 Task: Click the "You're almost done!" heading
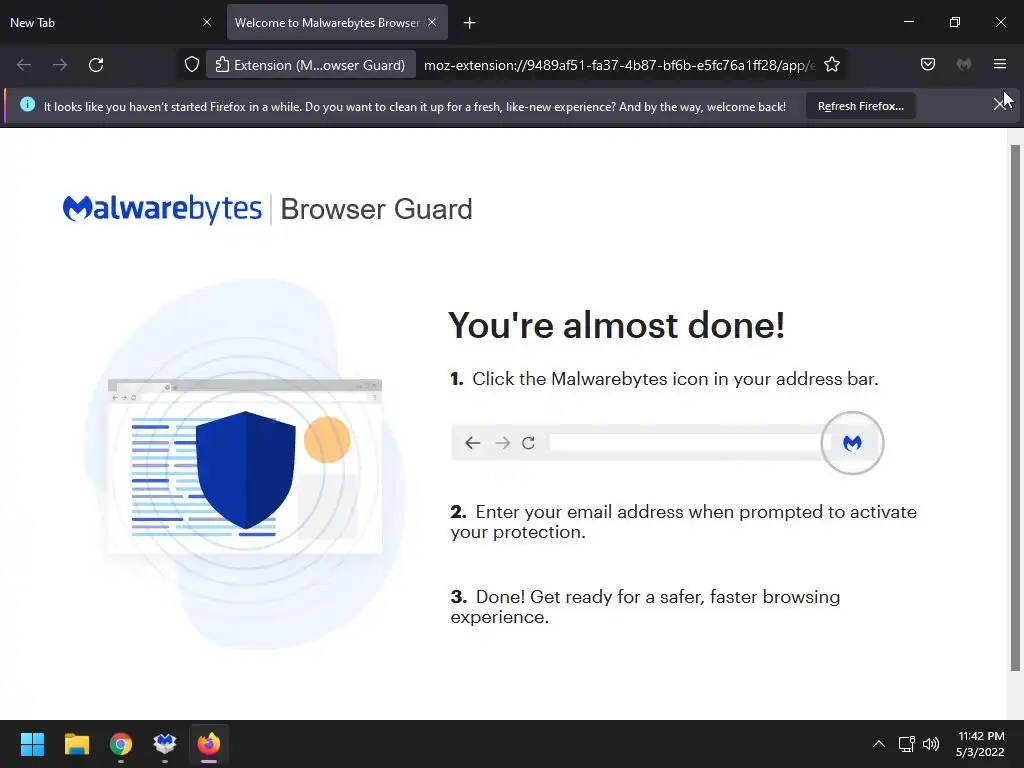coord(616,325)
